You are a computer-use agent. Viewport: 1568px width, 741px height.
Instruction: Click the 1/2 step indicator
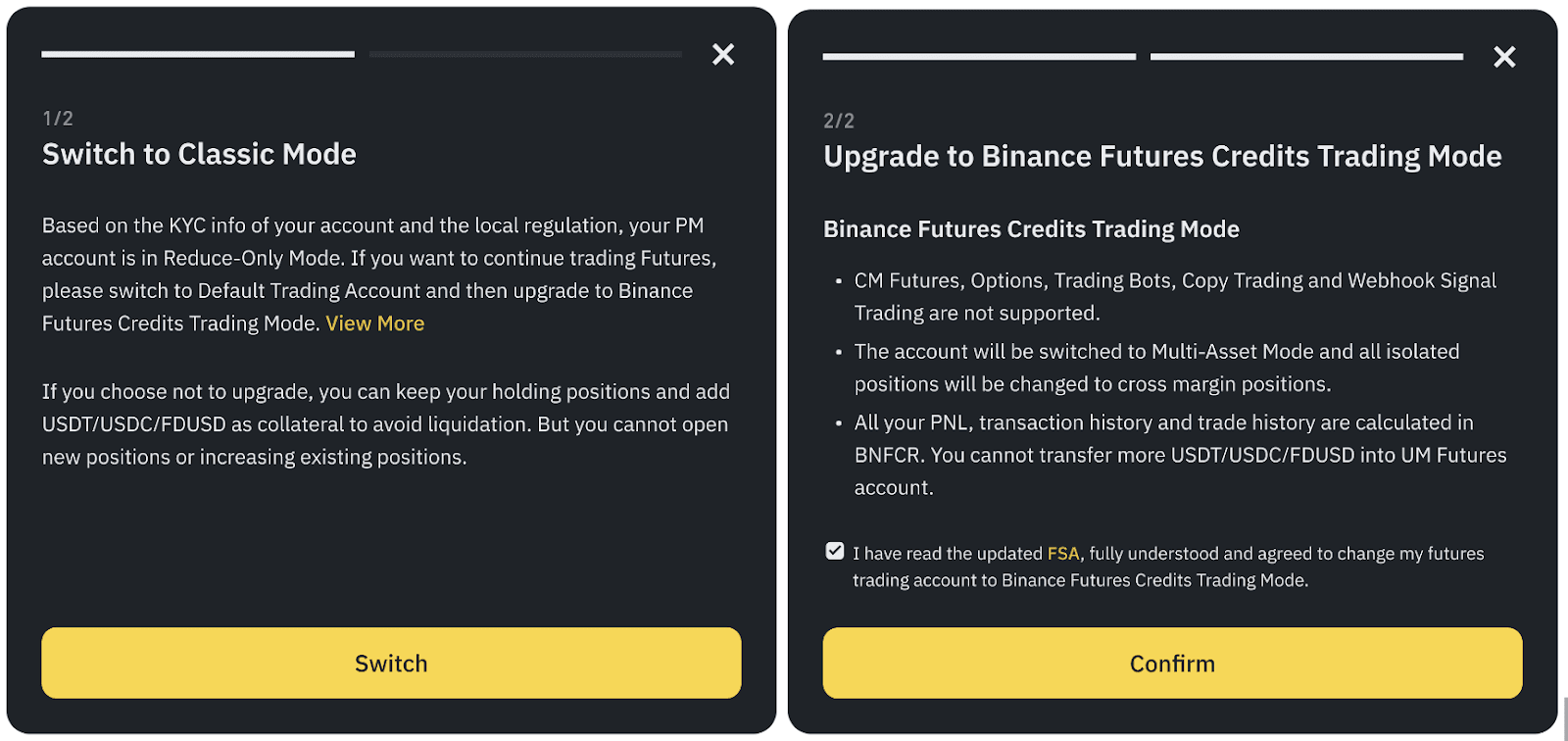coord(58,119)
